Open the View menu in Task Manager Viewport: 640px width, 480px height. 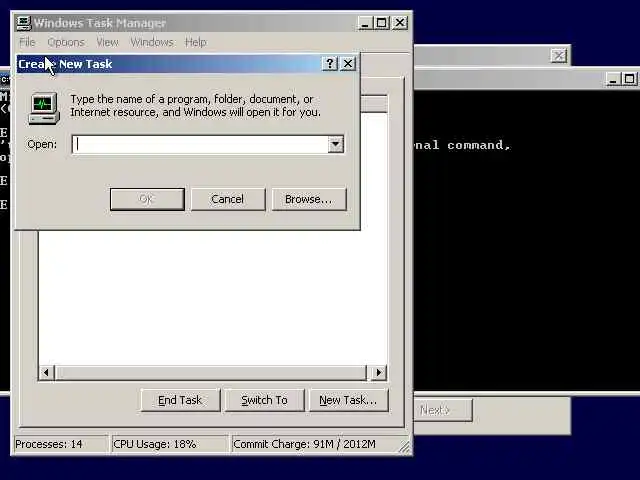[x=107, y=42]
